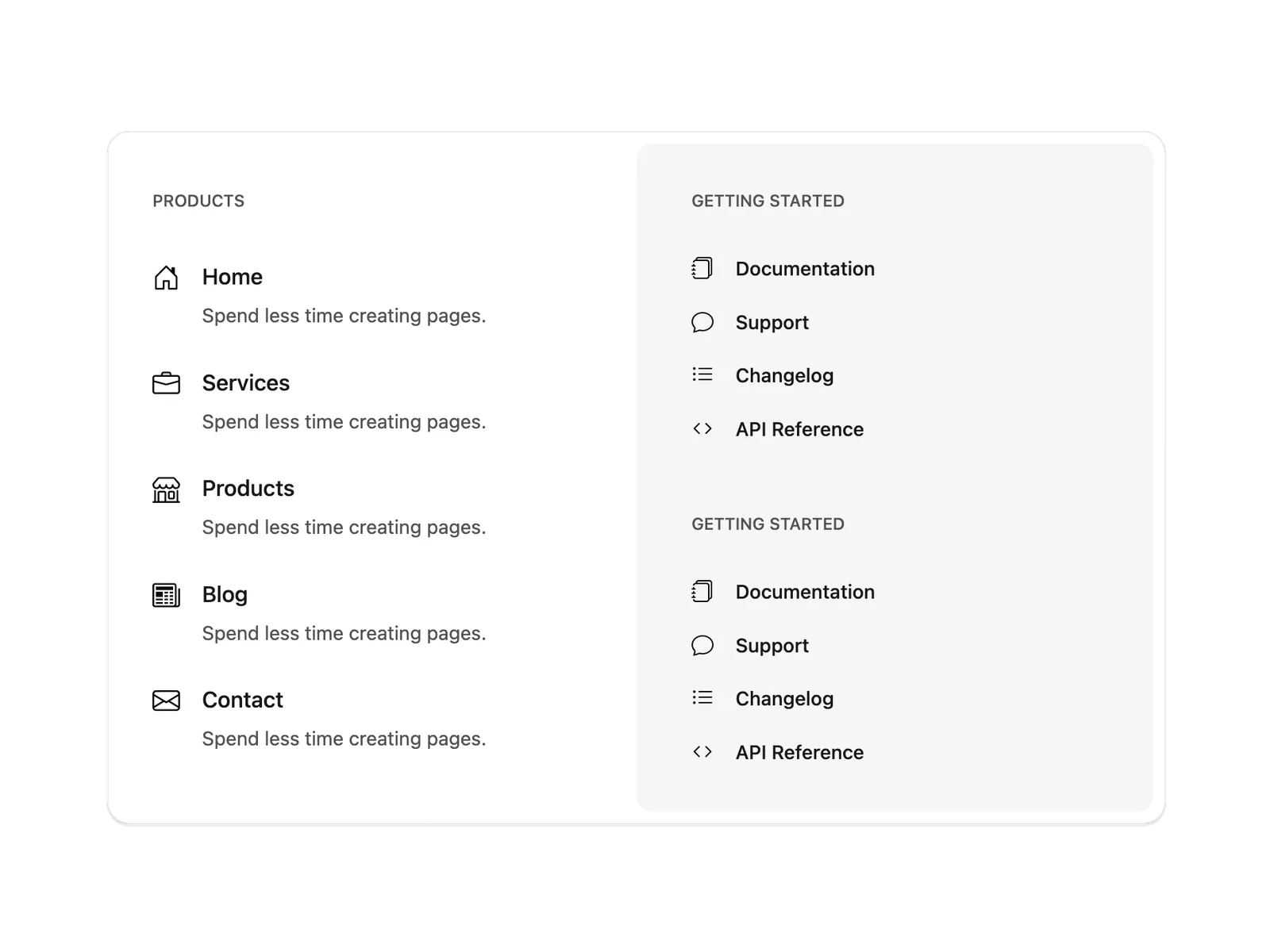Click the newspaper icon beside Blog
Image resolution: width=1270 pixels, height=952 pixels.
pos(166,595)
